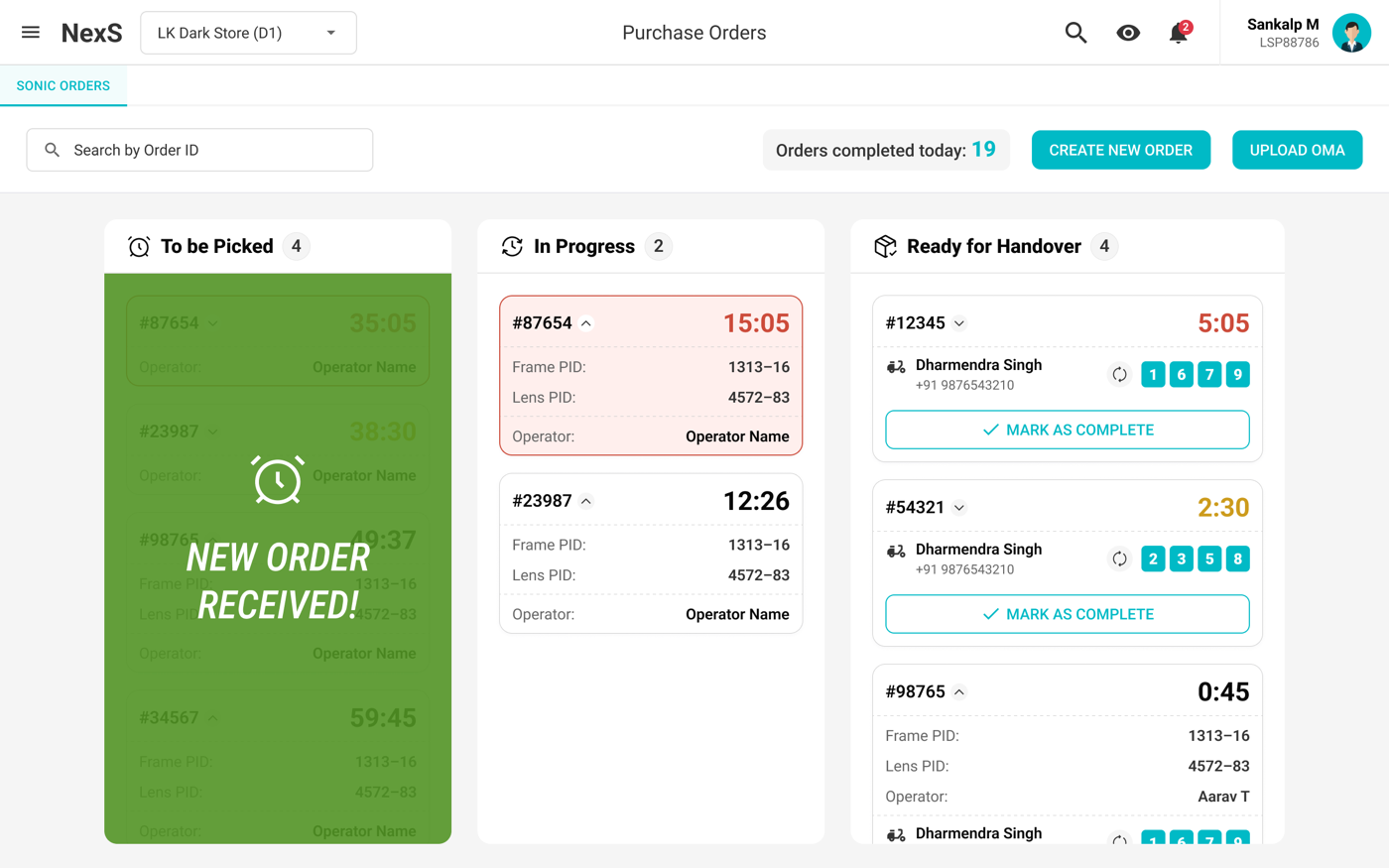This screenshot has width=1389, height=868.
Task: Click operator name Aarav T
Action: click(1223, 797)
